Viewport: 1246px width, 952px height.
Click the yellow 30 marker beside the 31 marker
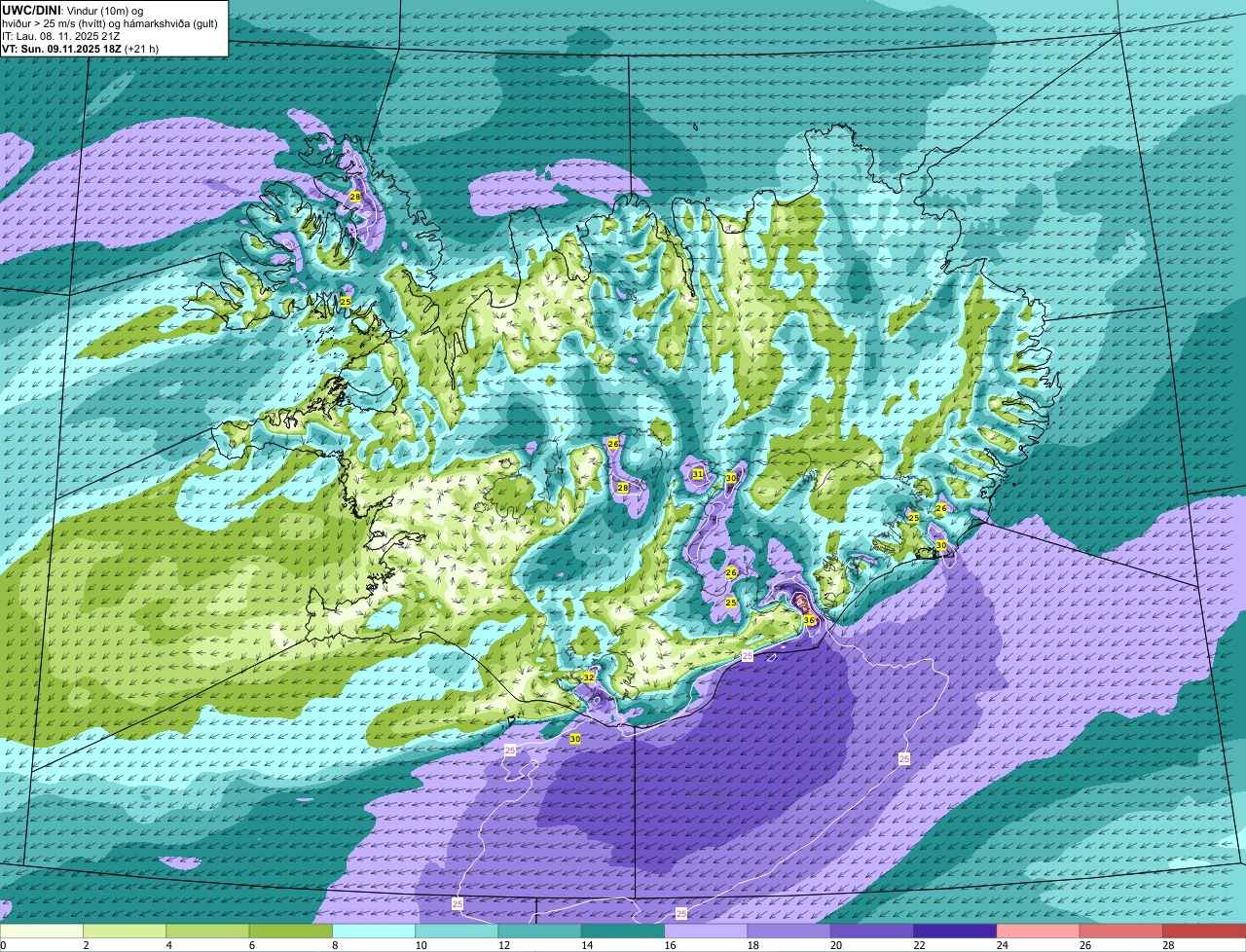(x=731, y=478)
